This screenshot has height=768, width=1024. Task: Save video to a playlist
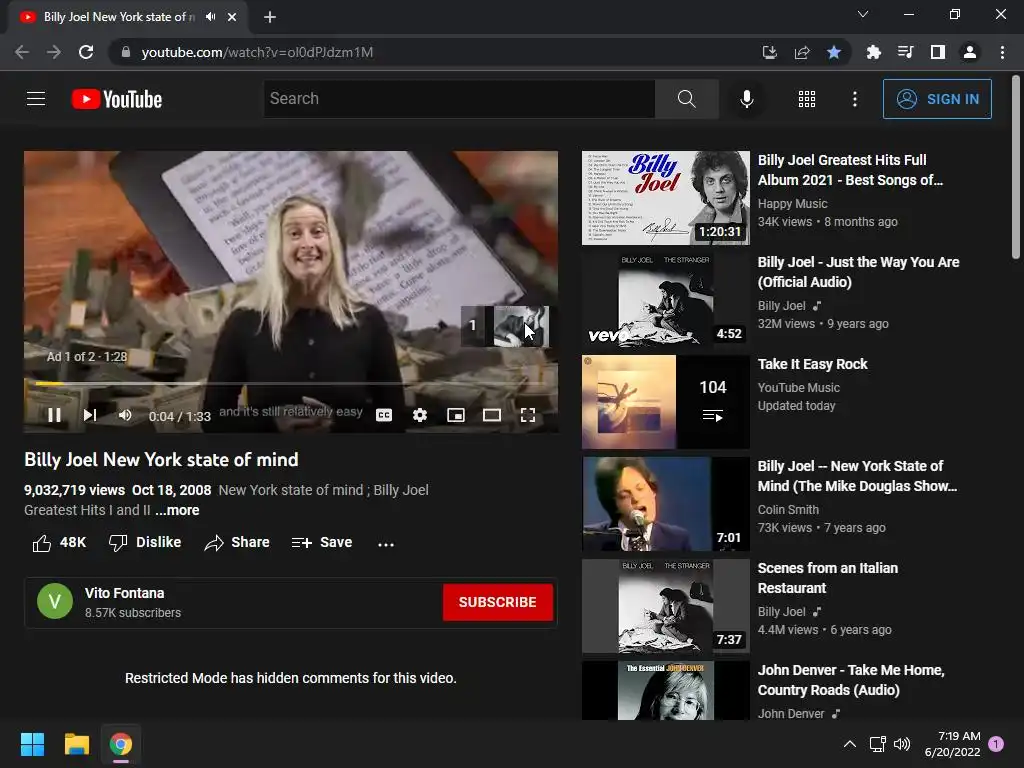click(322, 543)
